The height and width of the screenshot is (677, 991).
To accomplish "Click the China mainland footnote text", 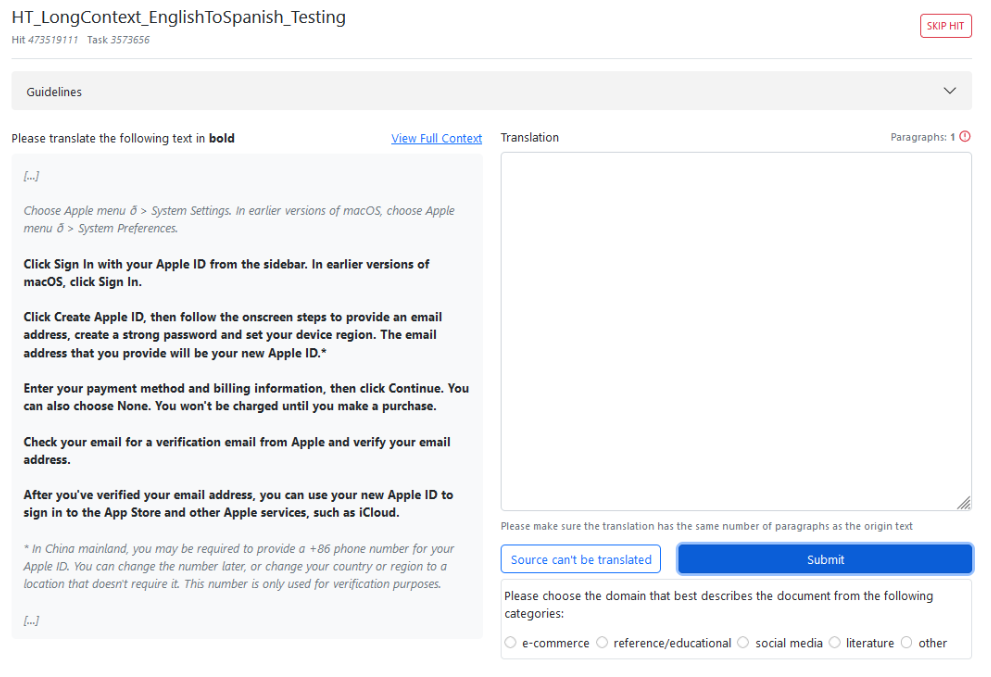I will point(238,566).
